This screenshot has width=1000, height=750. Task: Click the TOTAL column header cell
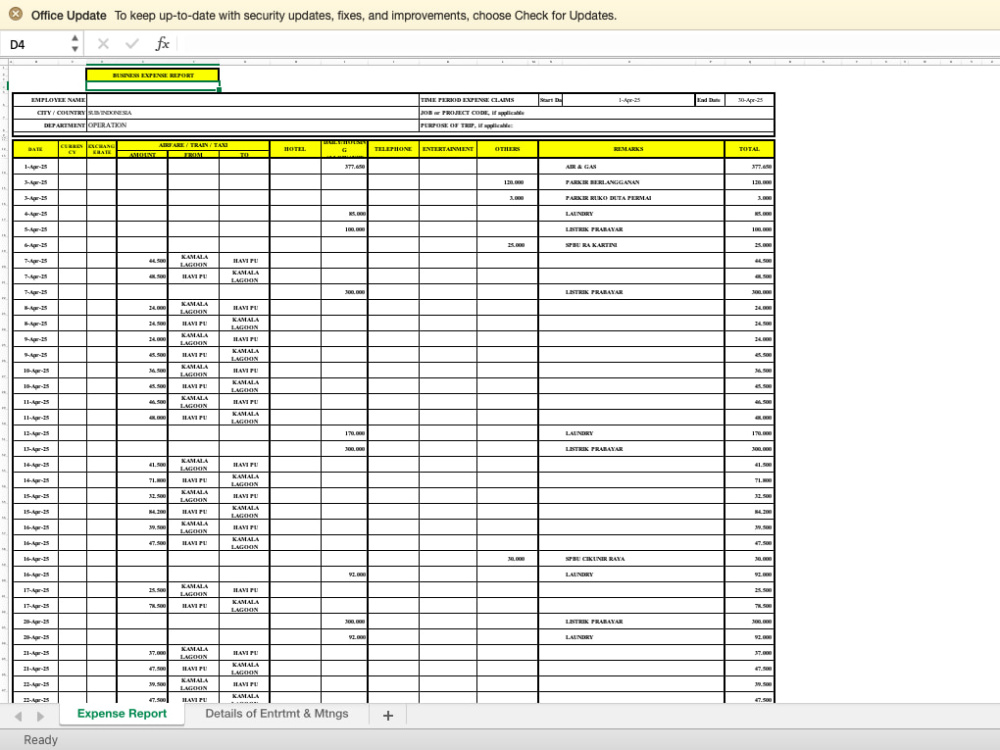pos(749,149)
